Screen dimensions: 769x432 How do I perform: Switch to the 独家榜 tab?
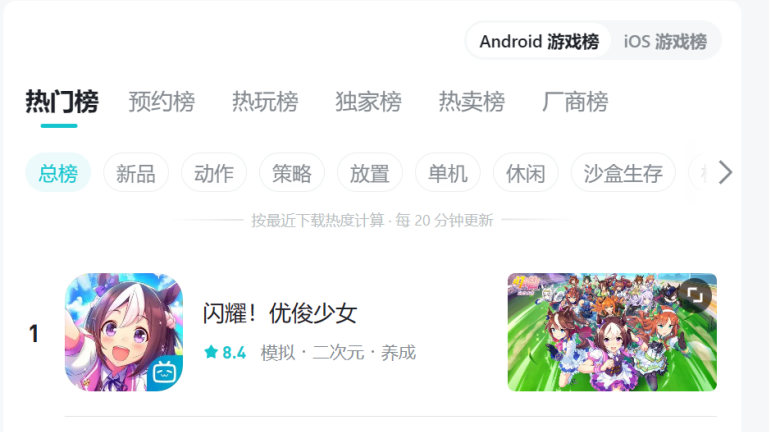(x=368, y=102)
